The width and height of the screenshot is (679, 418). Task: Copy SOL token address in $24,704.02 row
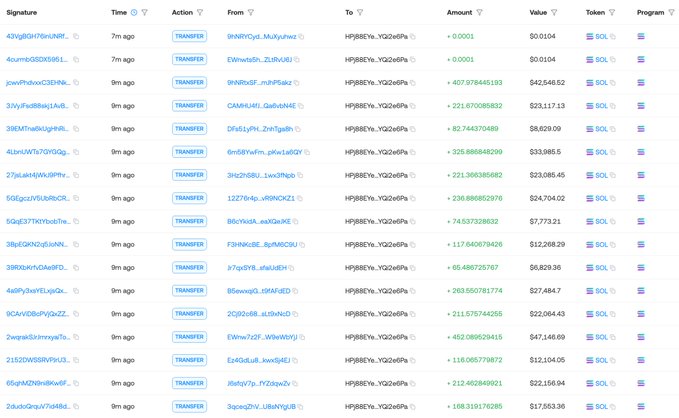coord(613,198)
